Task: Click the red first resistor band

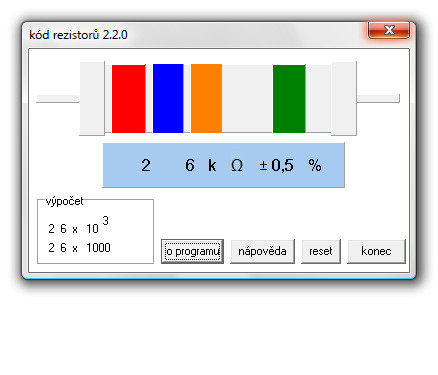Action: [x=129, y=99]
